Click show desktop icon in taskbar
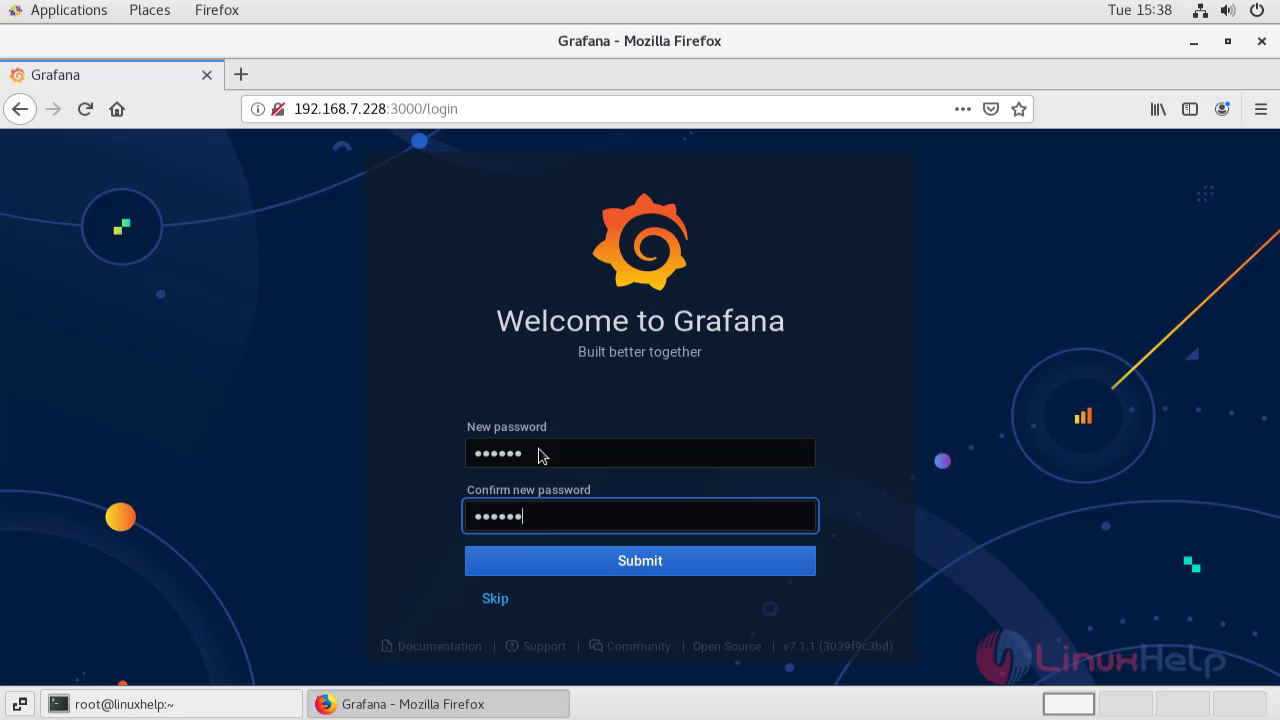The image size is (1280, 720). 20,704
